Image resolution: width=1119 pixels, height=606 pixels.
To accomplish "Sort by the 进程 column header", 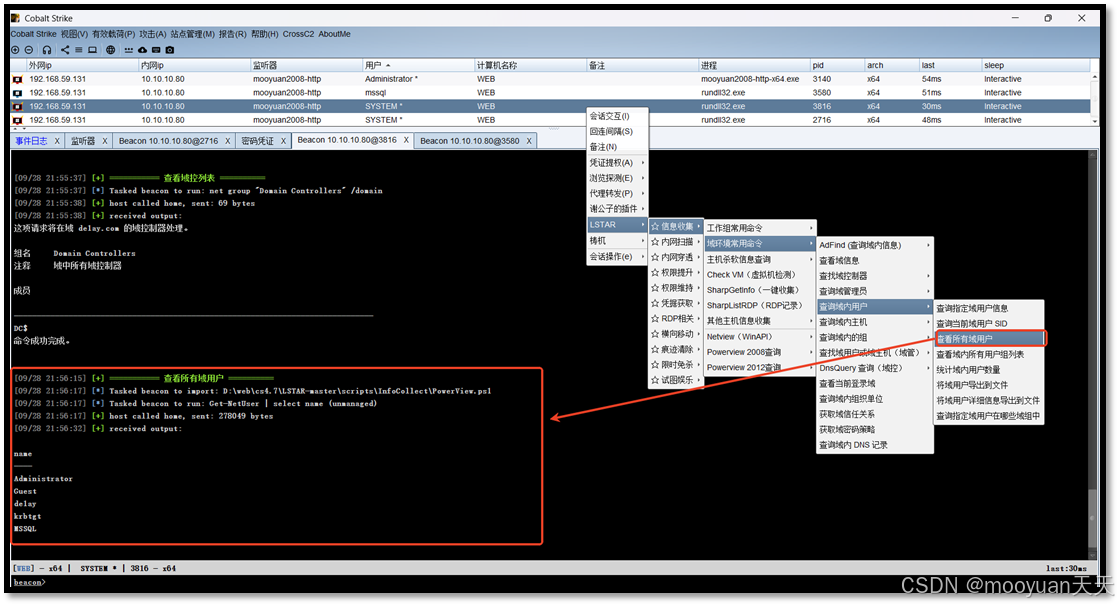I will pyautogui.click(x=754, y=65).
